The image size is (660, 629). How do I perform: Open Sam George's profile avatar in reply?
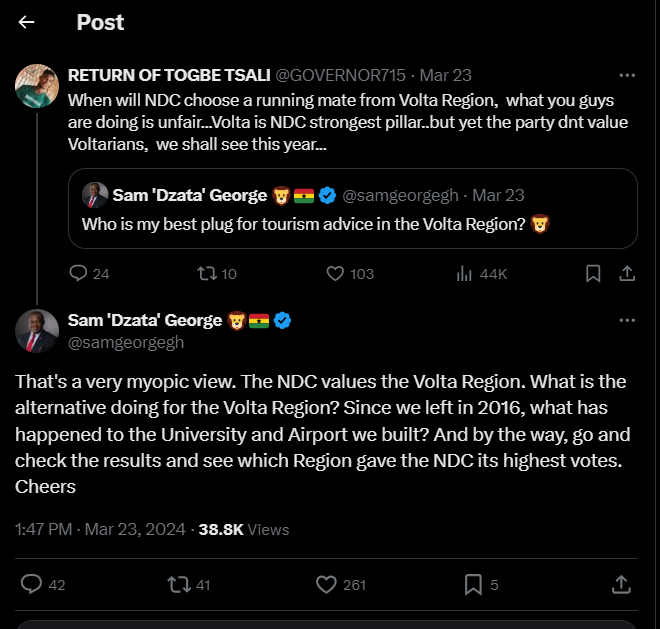point(36,331)
